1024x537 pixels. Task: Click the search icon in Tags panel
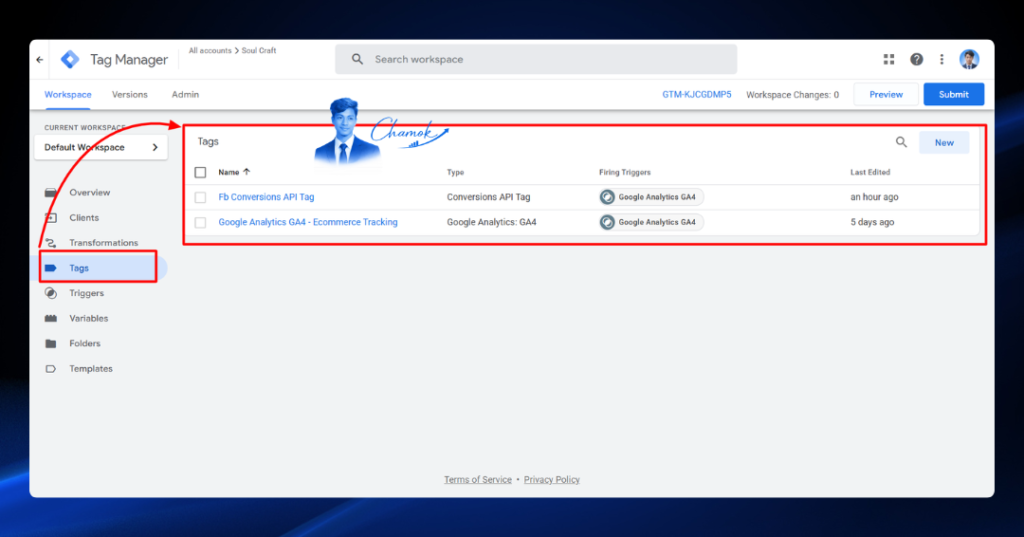click(x=901, y=142)
